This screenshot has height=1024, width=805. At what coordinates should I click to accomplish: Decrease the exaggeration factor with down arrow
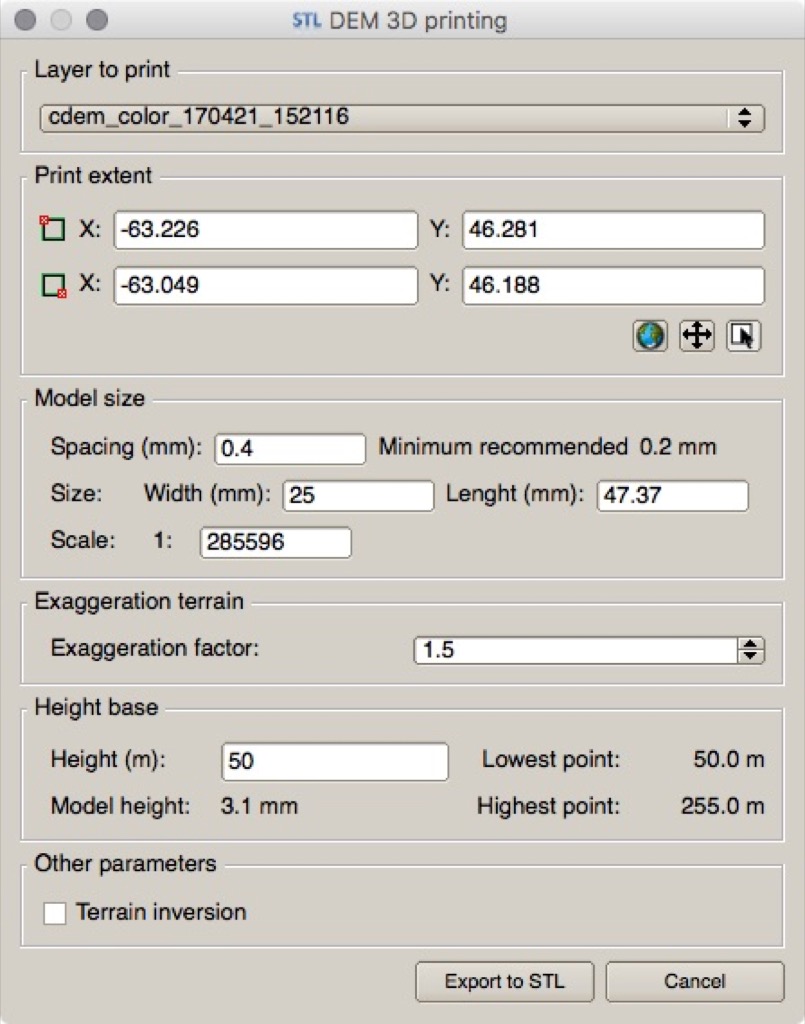(751, 656)
